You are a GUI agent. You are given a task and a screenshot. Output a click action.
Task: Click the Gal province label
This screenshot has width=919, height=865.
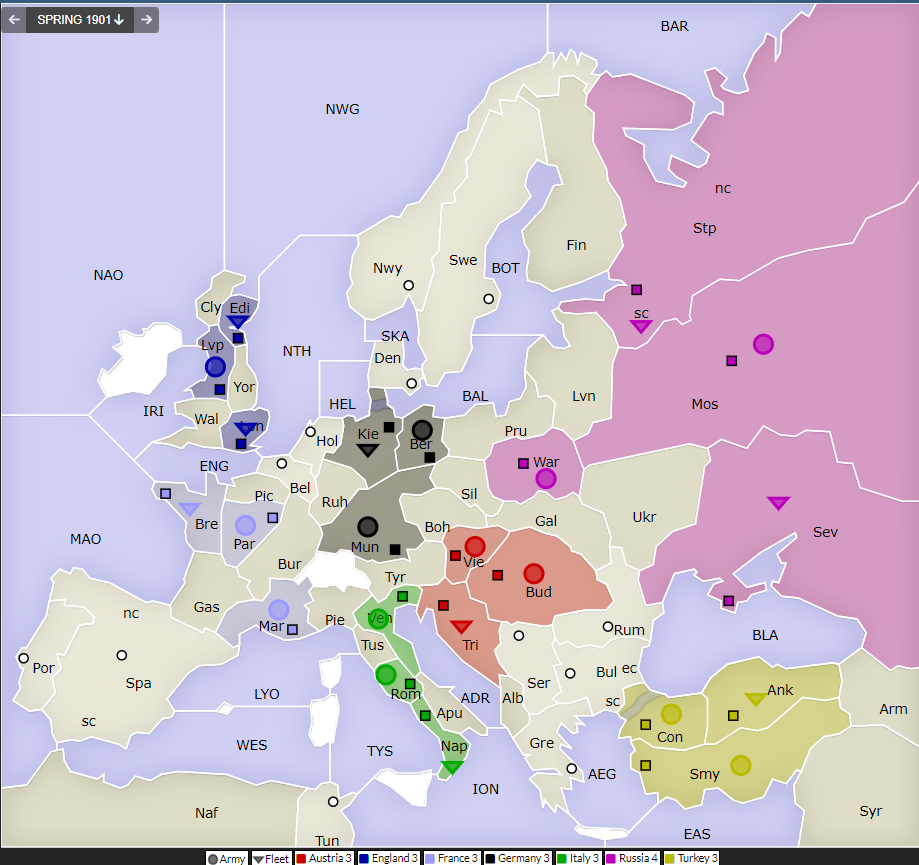click(546, 521)
